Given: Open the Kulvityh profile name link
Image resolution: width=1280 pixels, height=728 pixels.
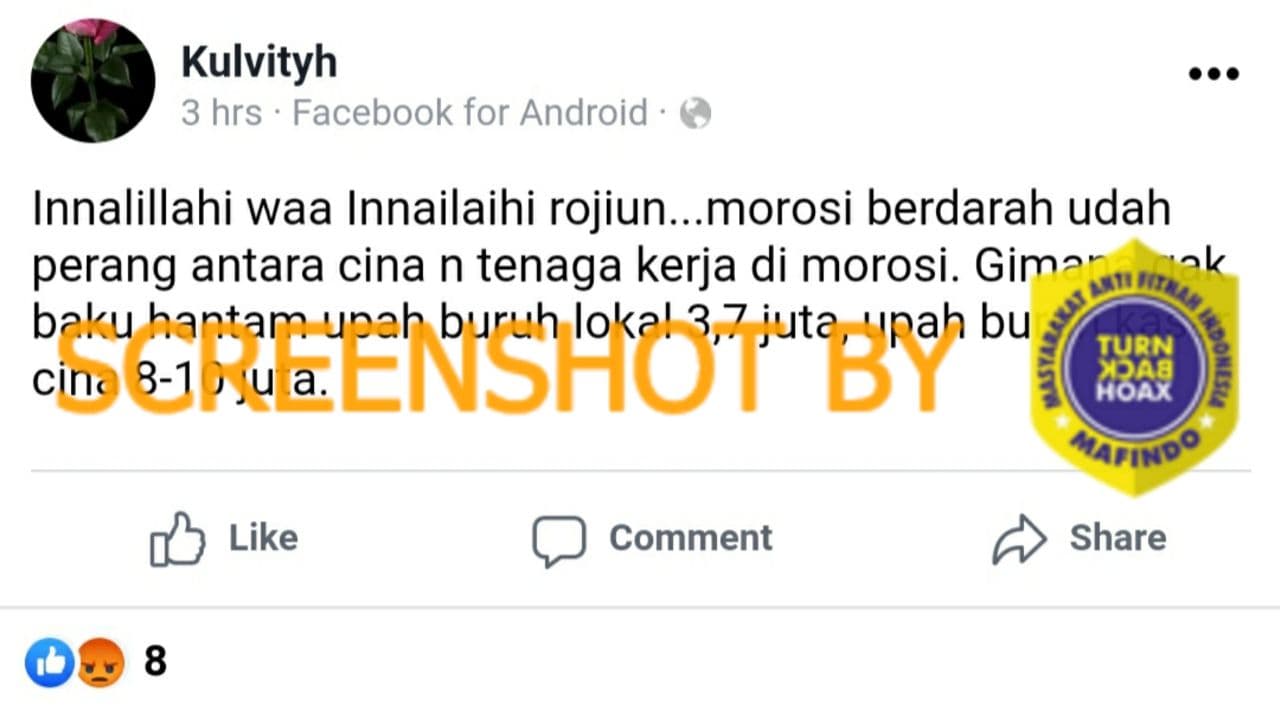Looking at the screenshot, I should click(x=259, y=63).
